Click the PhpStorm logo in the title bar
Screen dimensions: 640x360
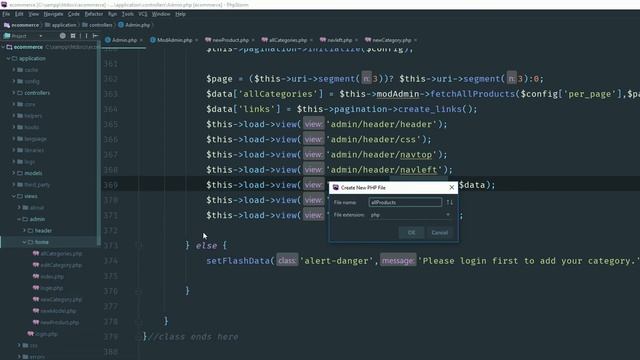coord(4,4)
